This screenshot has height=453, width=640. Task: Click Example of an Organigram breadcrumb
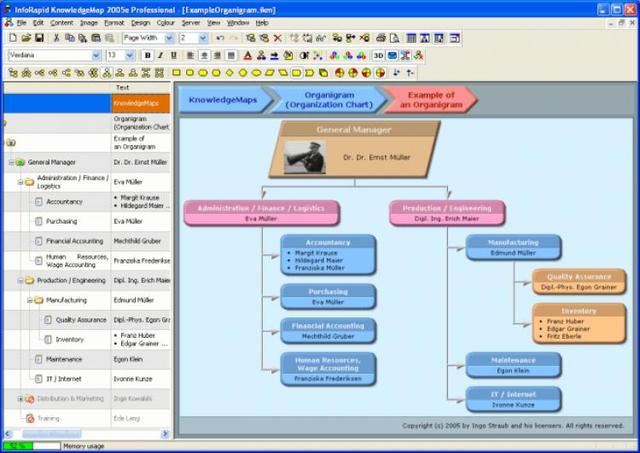coord(431,100)
